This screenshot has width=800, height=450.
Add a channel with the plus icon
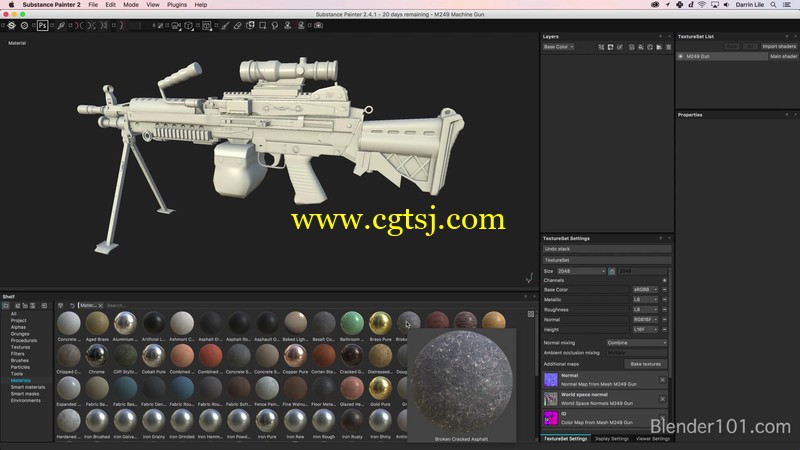[x=664, y=281]
